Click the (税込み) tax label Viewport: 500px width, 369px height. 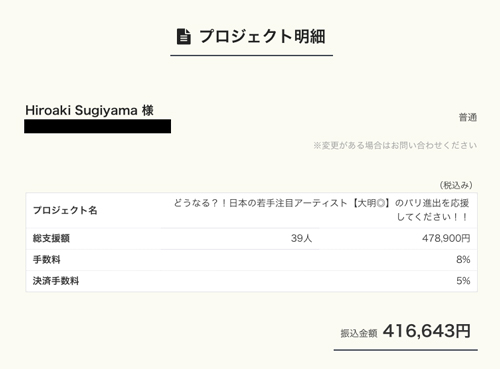456,185
